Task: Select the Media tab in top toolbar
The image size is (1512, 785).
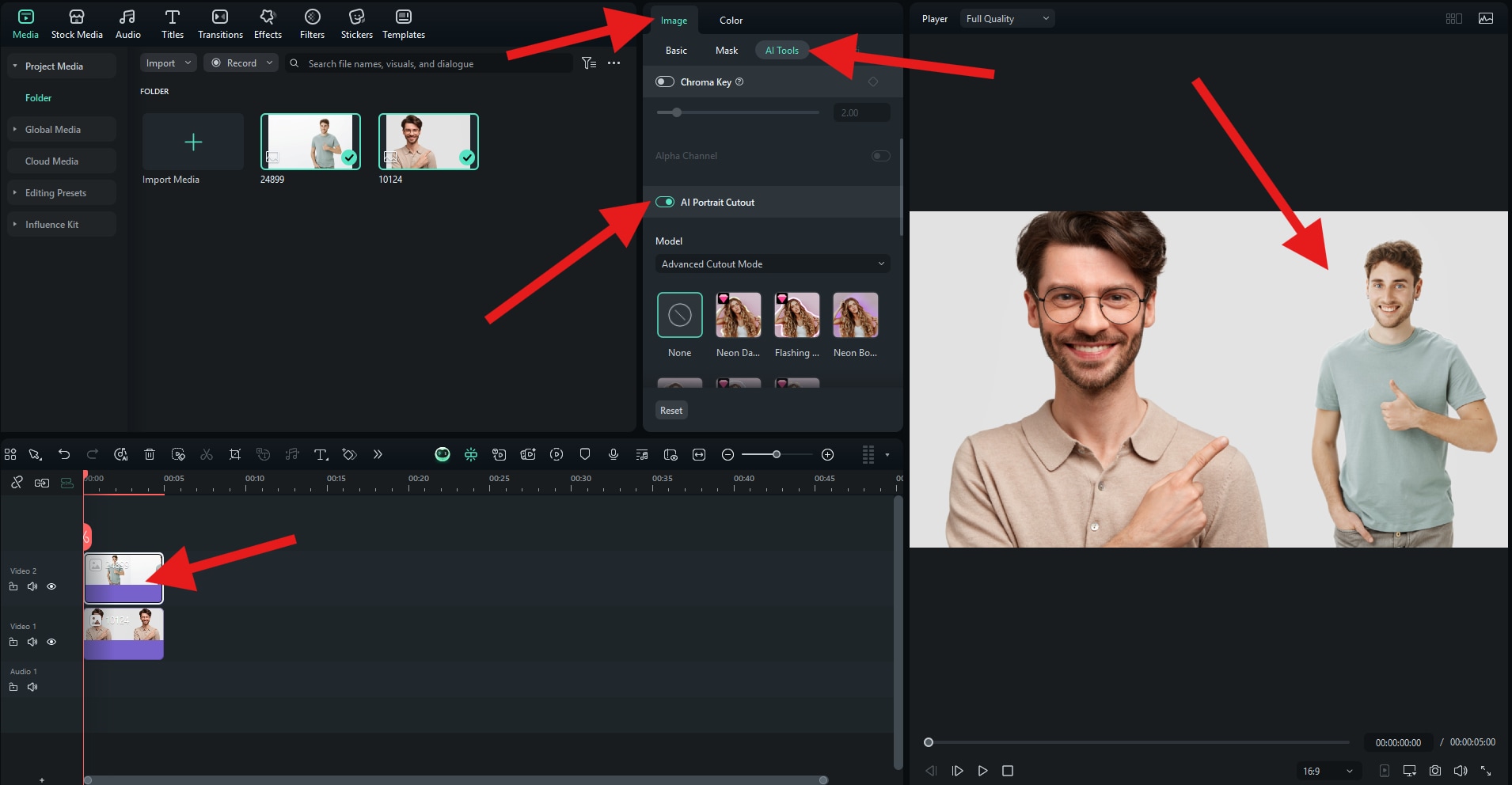Action: [25, 24]
